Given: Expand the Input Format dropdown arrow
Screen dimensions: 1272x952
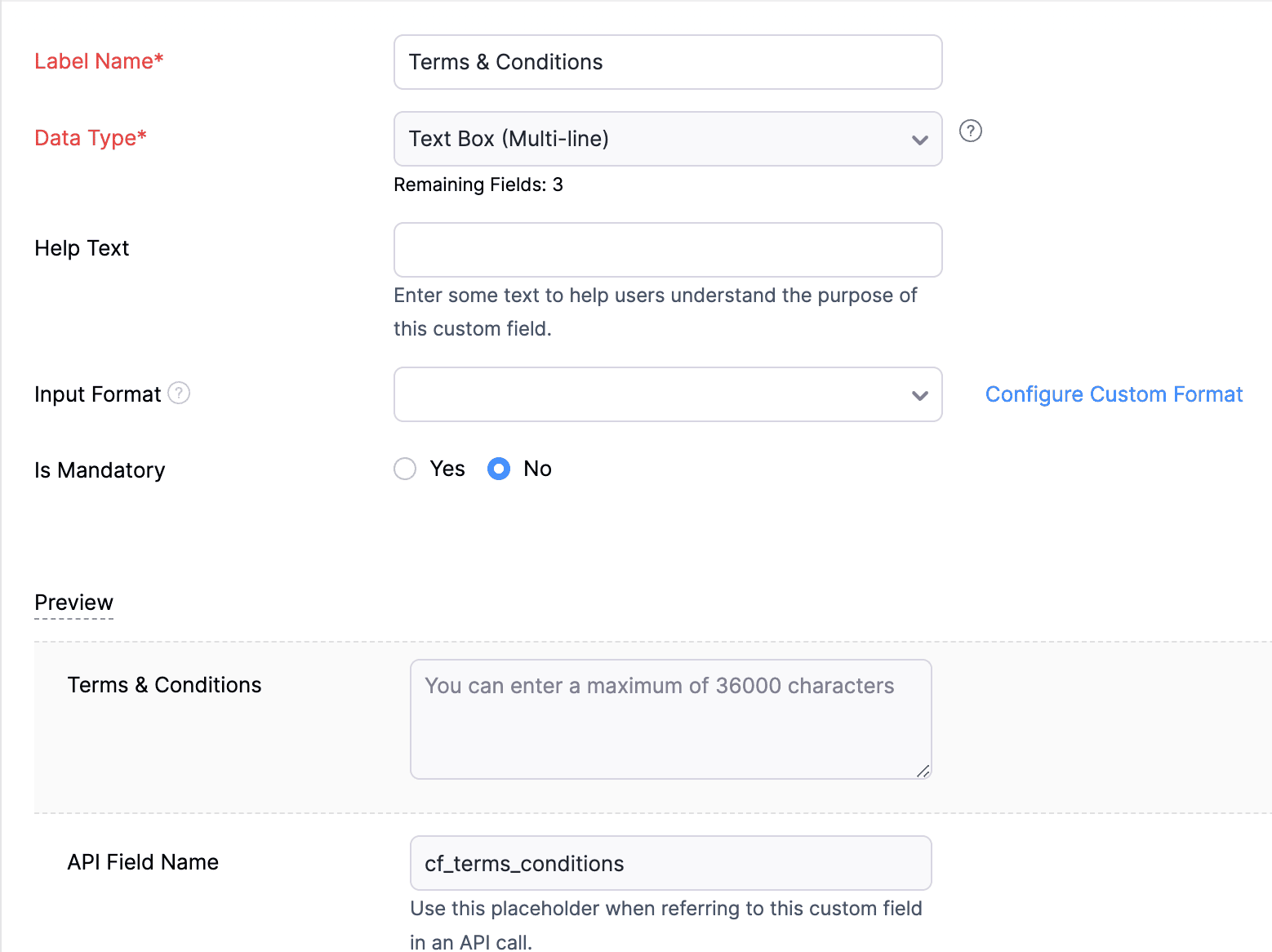Looking at the screenshot, I should (919, 395).
